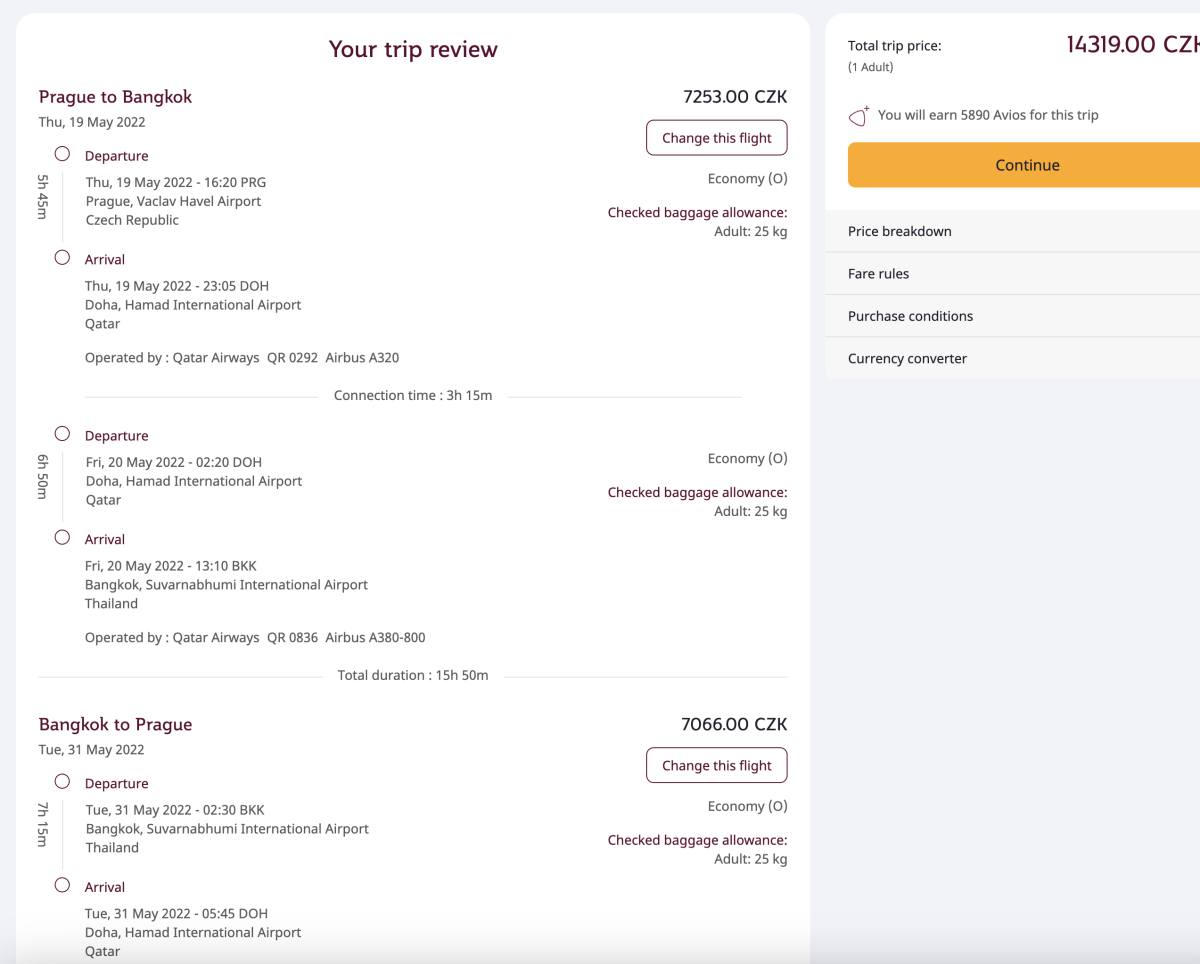Click the 7066.00 CZK return price
1200x964 pixels.
click(x=734, y=725)
